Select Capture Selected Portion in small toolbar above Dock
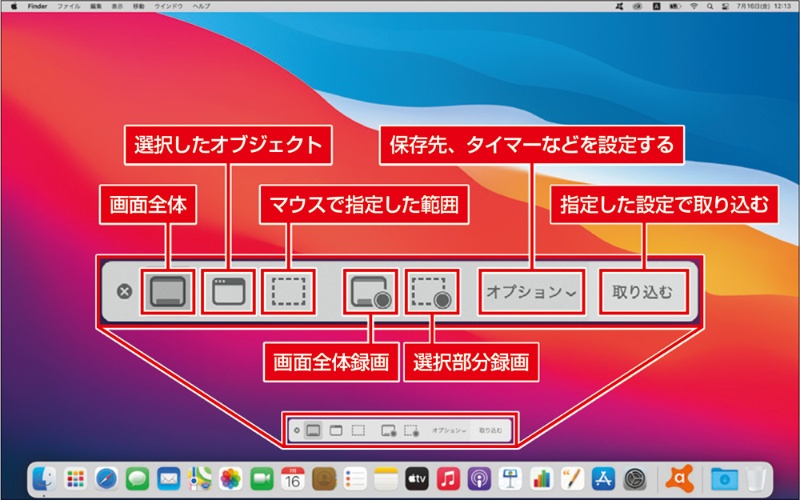The width and height of the screenshot is (800, 500). (358, 431)
